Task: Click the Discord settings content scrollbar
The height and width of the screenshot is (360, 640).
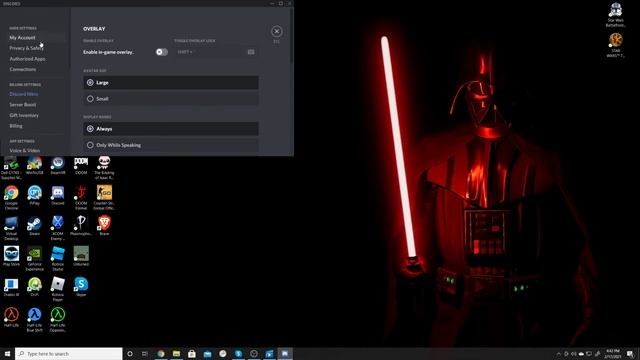Action: 291,37
